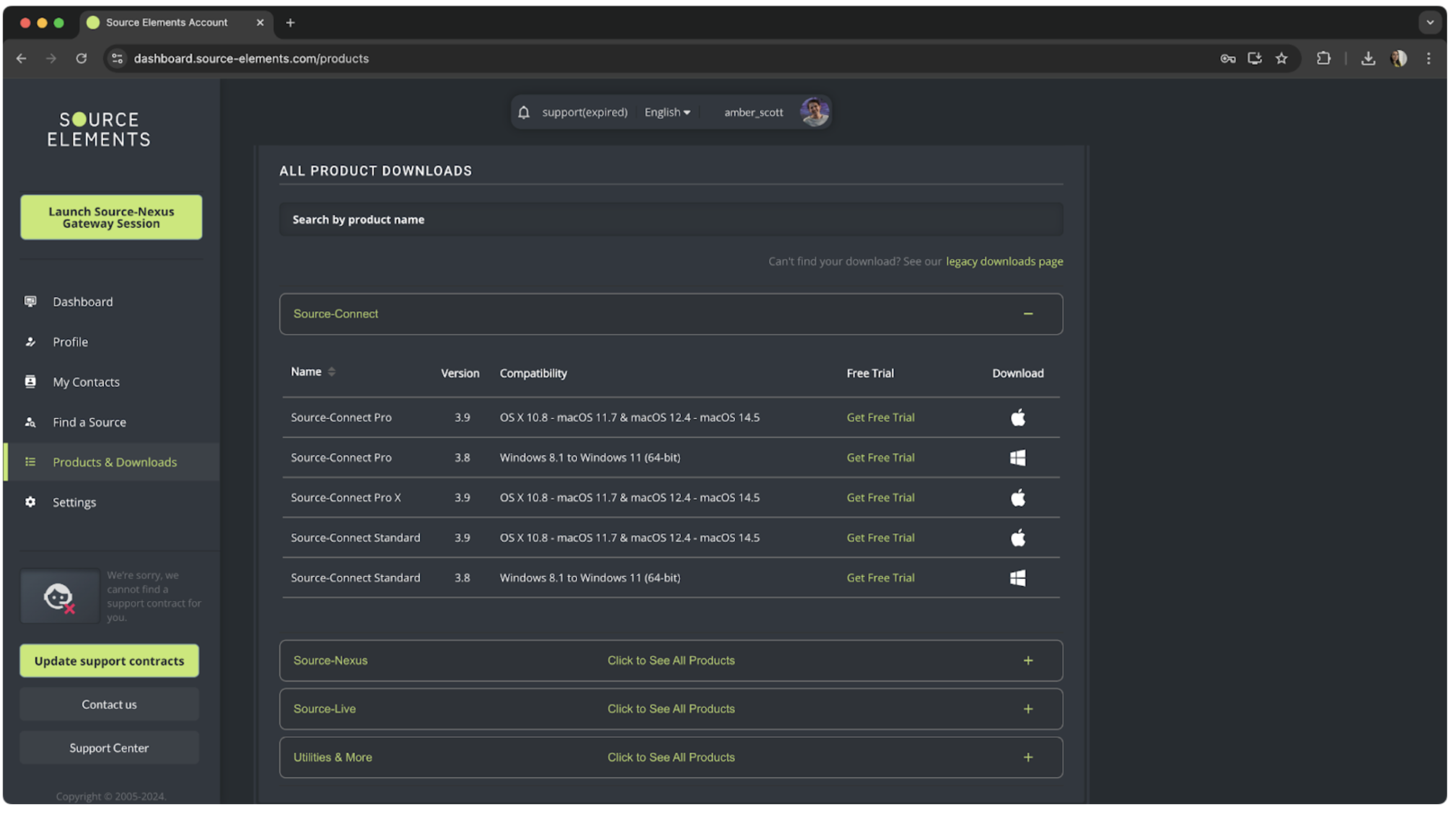1456x814 pixels.
Task: Open Settings in the sidebar
Action: 74,502
